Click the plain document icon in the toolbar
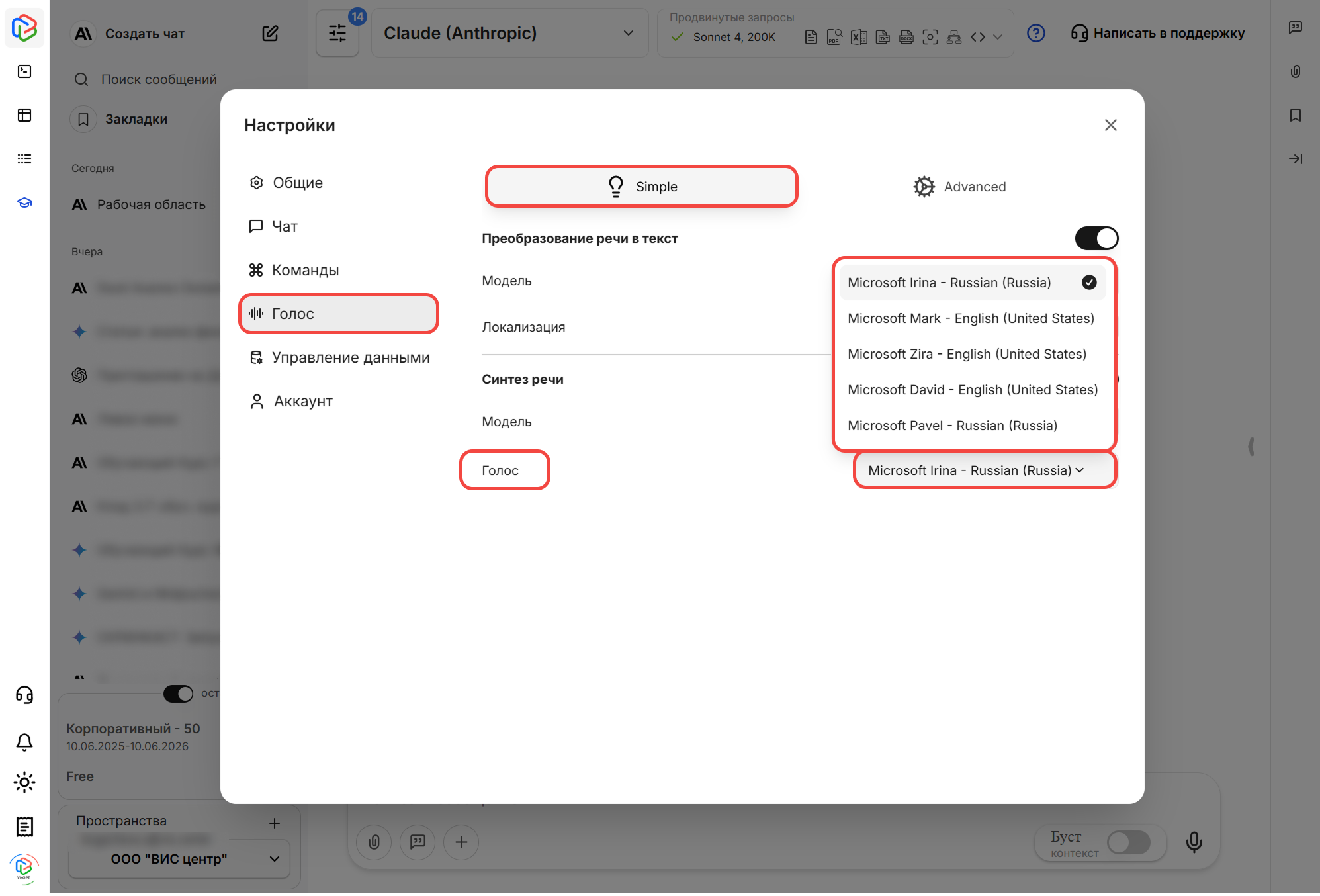Image resolution: width=1320 pixels, height=896 pixels. pos(811,37)
